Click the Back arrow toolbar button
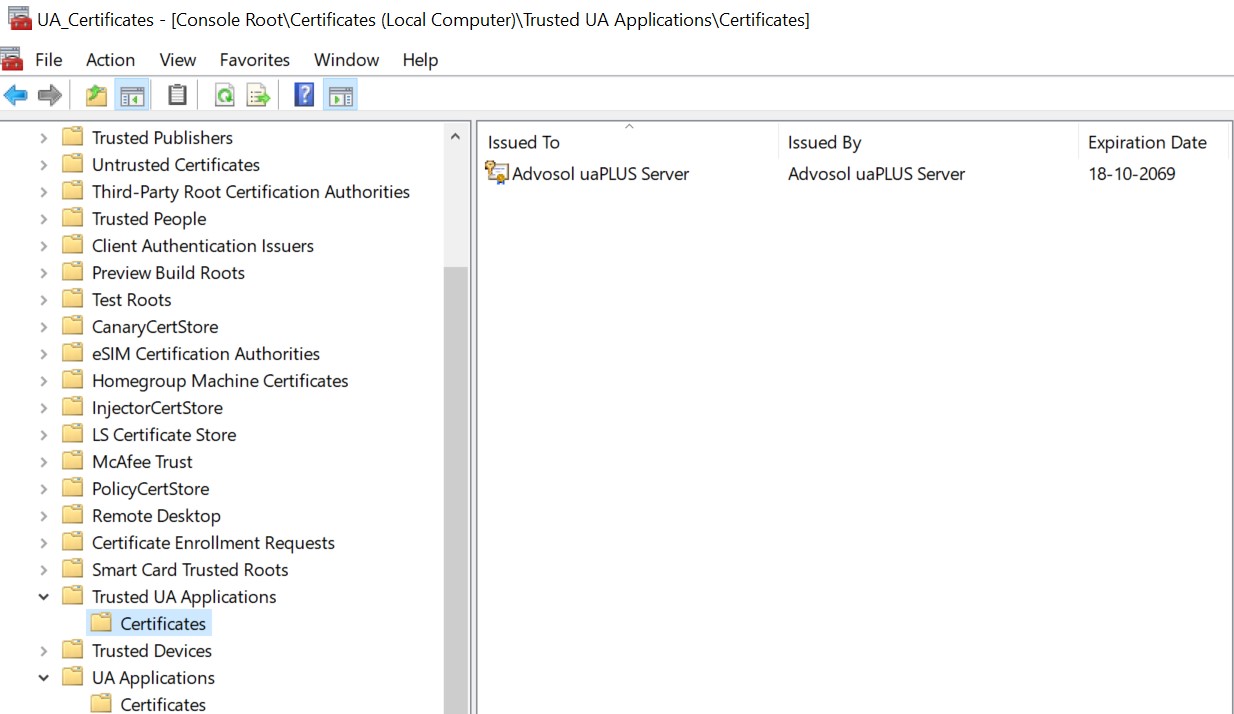This screenshot has height=714, width=1234. point(16,95)
